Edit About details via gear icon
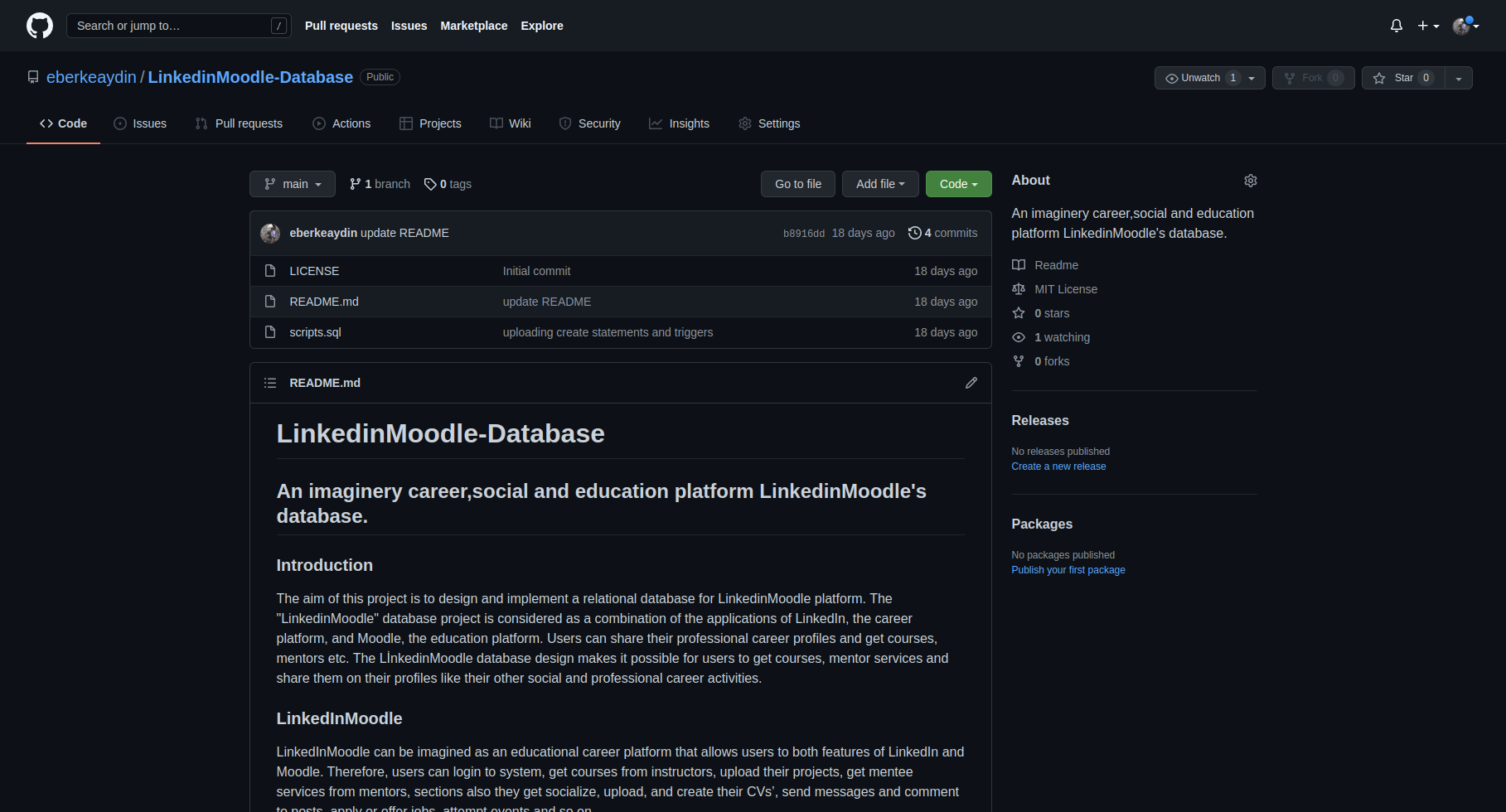The height and width of the screenshot is (812, 1506). coord(1251,181)
